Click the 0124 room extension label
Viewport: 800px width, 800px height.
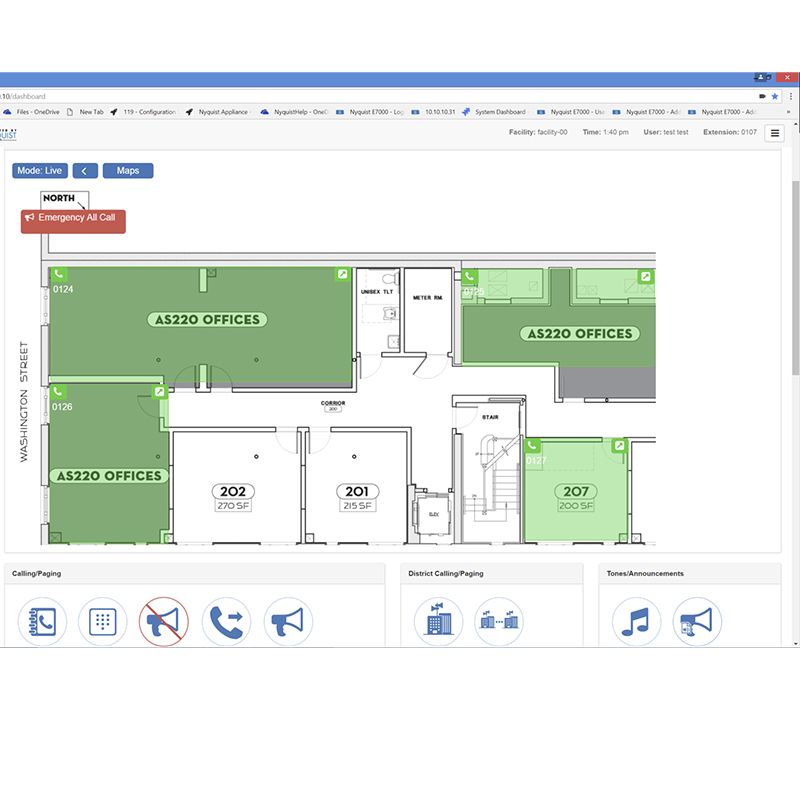point(63,289)
